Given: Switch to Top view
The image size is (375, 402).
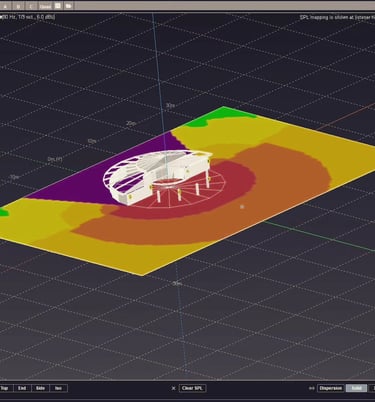Looking at the screenshot, I should pos(5,388).
